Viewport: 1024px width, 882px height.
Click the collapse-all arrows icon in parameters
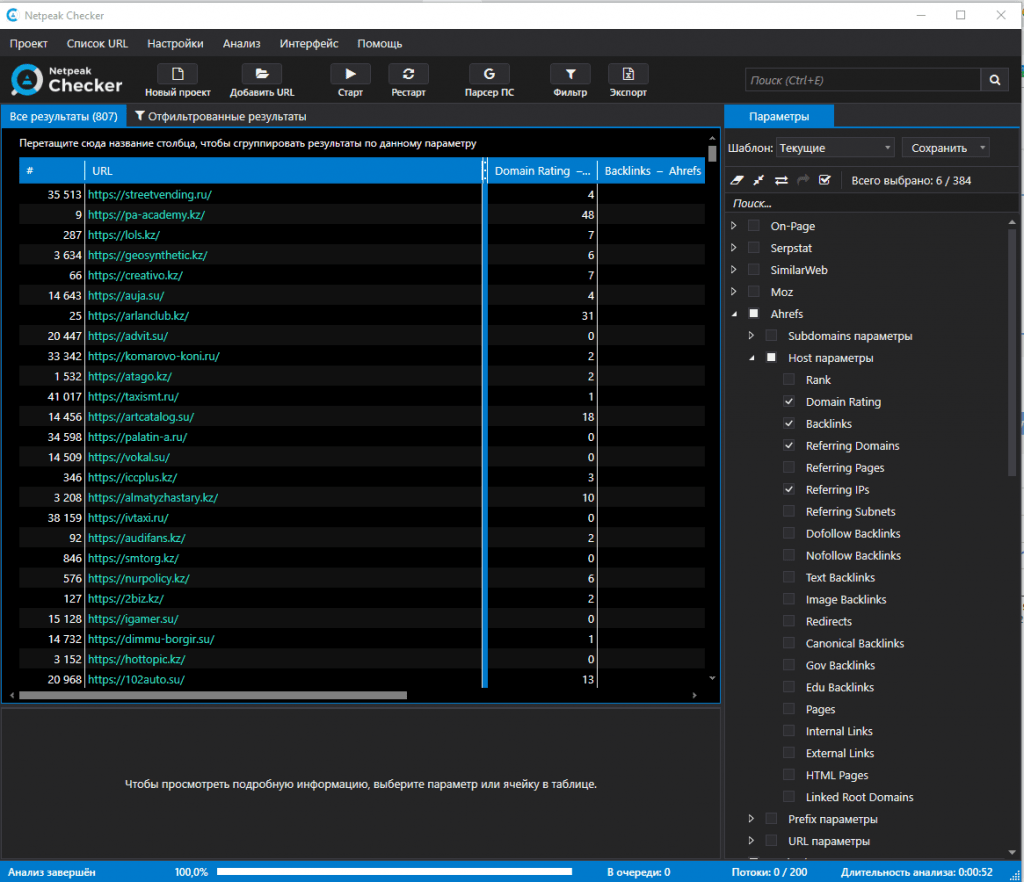(x=759, y=180)
